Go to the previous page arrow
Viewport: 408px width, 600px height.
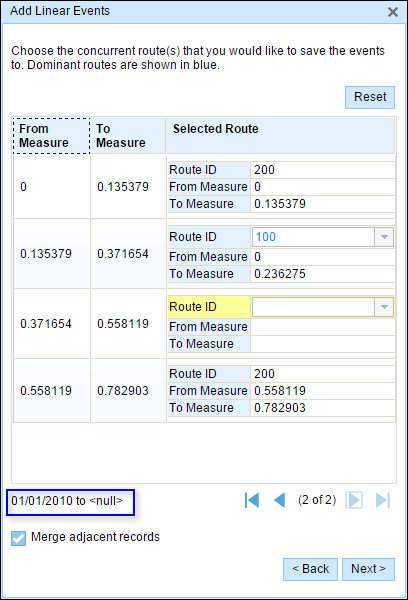[280, 500]
